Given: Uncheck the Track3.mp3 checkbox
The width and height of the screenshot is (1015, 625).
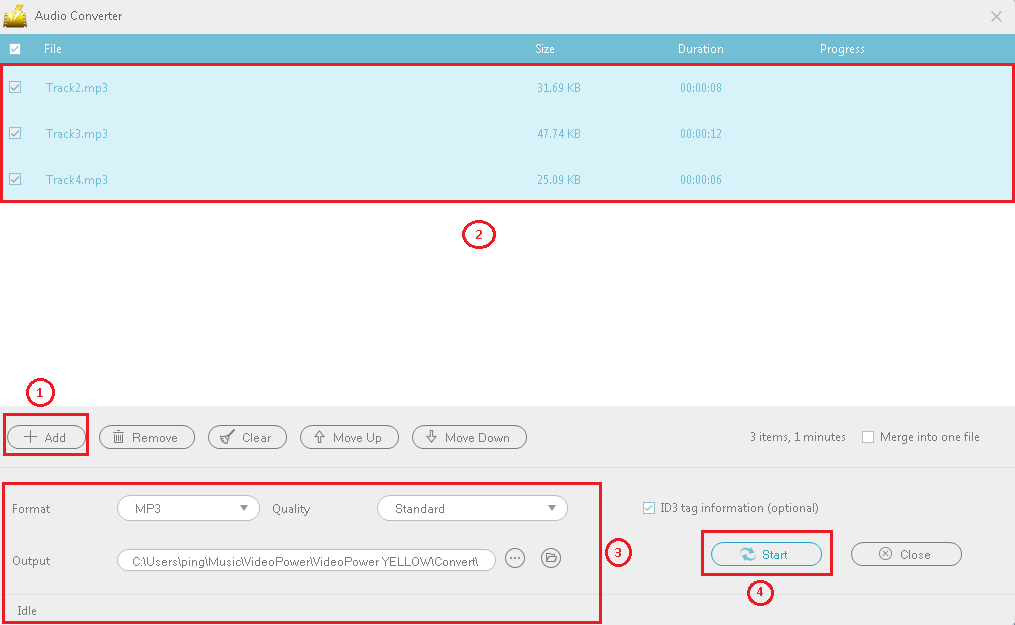Looking at the screenshot, I should (x=15, y=133).
